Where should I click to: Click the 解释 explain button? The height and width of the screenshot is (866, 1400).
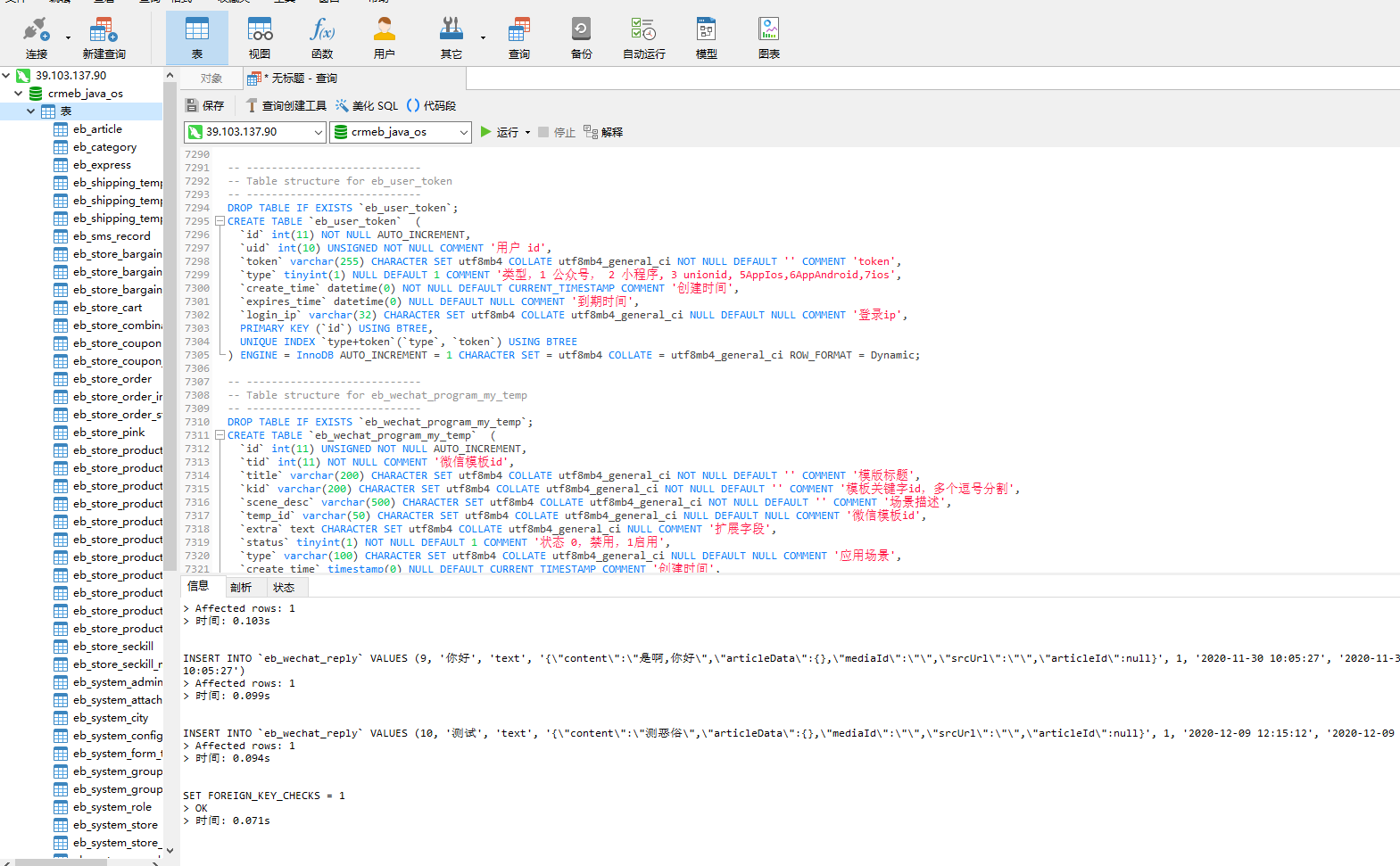603,132
